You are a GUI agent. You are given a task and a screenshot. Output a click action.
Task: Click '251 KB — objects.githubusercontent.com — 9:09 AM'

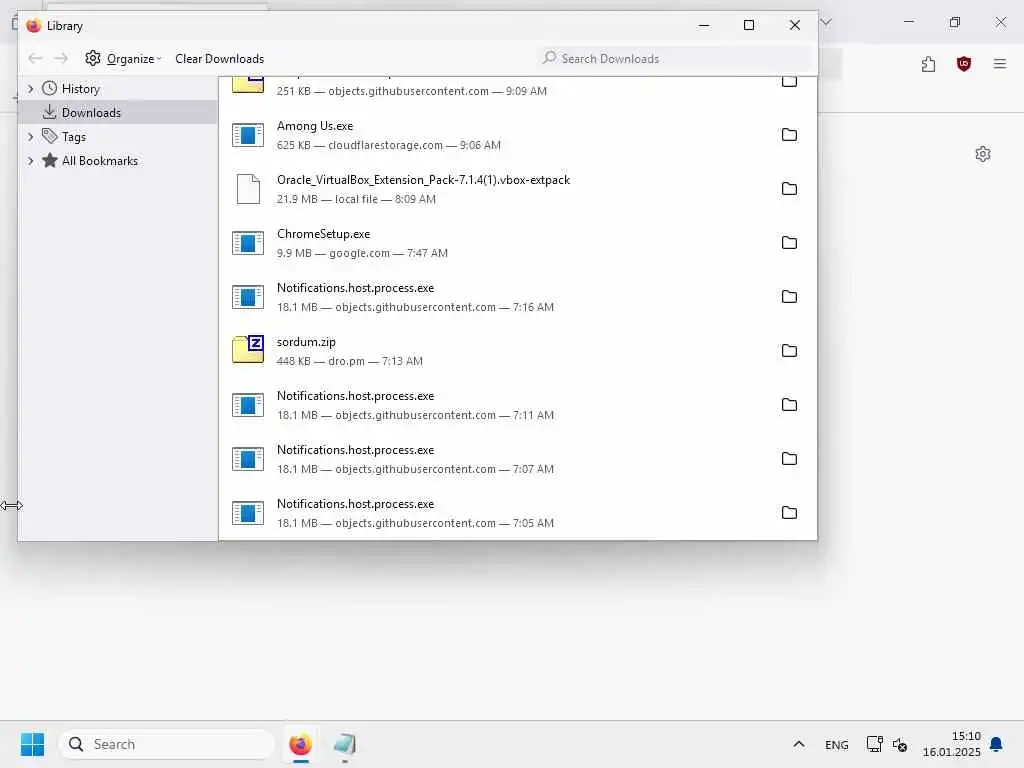coord(411,91)
